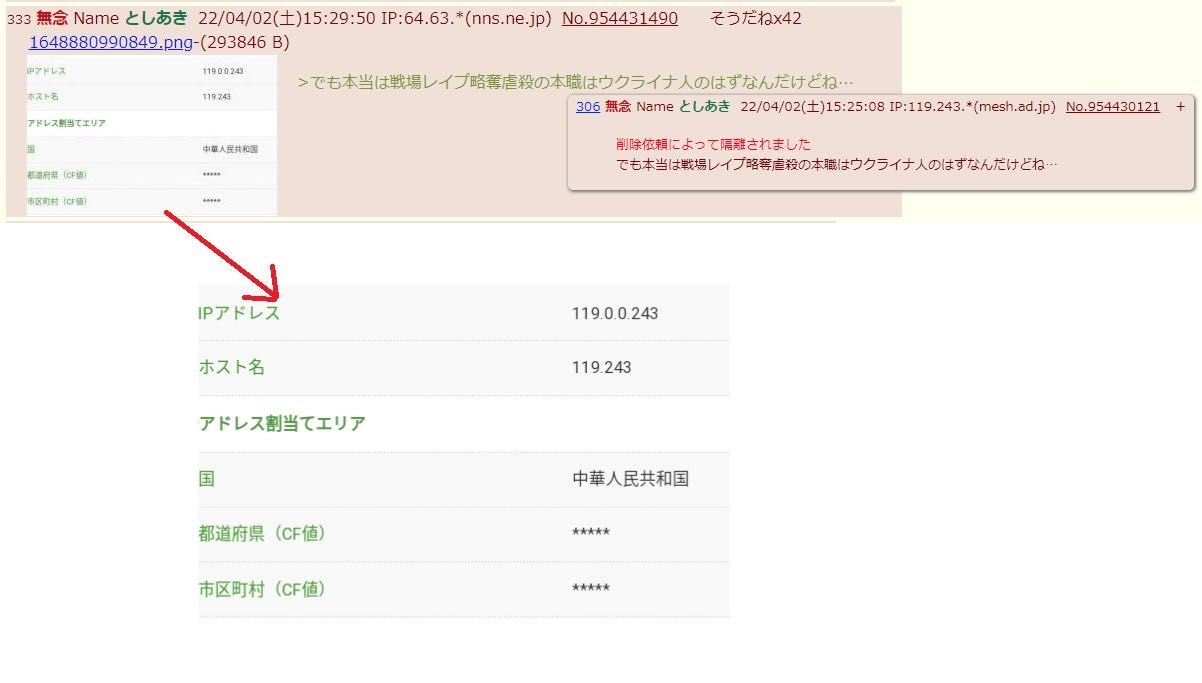Click the green quoted text line
This screenshot has width=1202, height=683.
tap(576, 82)
